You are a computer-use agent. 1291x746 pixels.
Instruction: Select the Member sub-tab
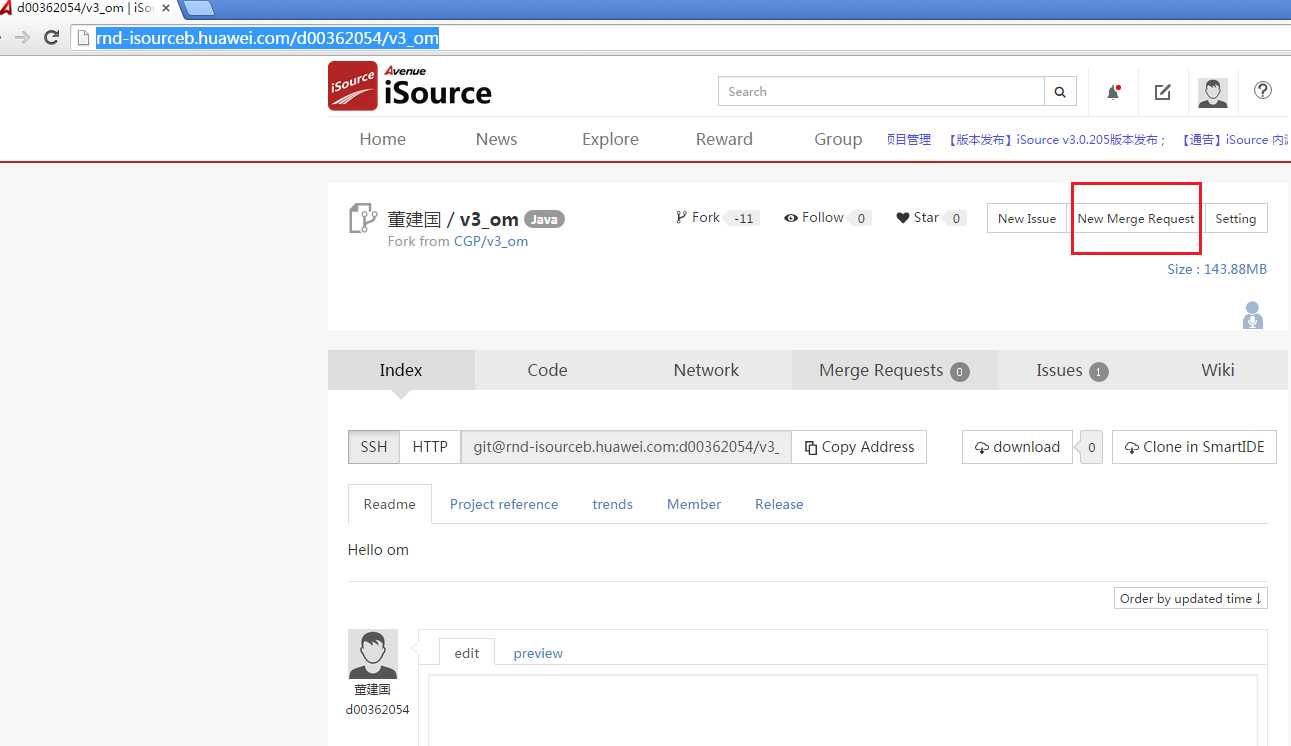pyautogui.click(x=693, y=504)
